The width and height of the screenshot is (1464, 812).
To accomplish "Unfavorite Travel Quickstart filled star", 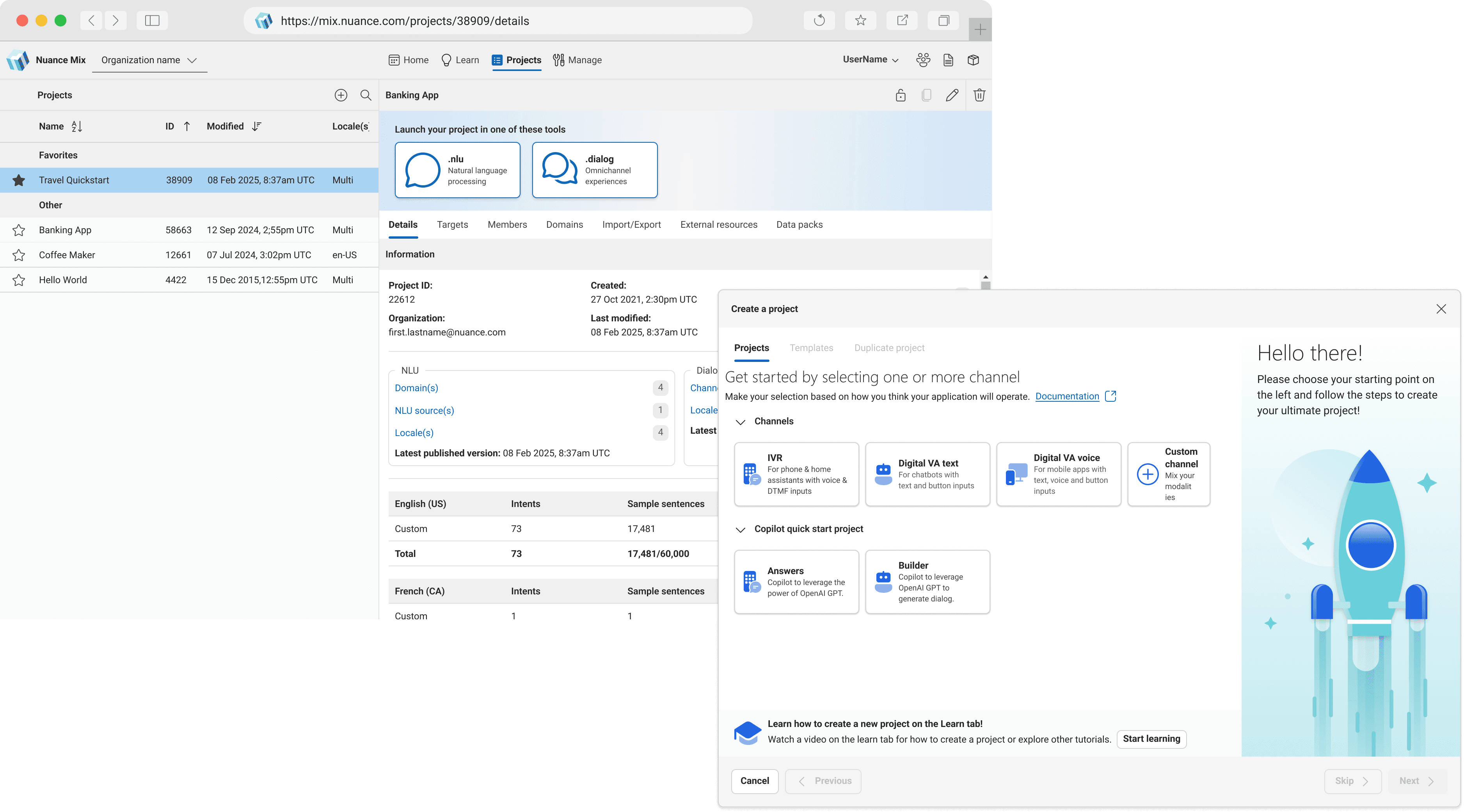I will 19,180.
